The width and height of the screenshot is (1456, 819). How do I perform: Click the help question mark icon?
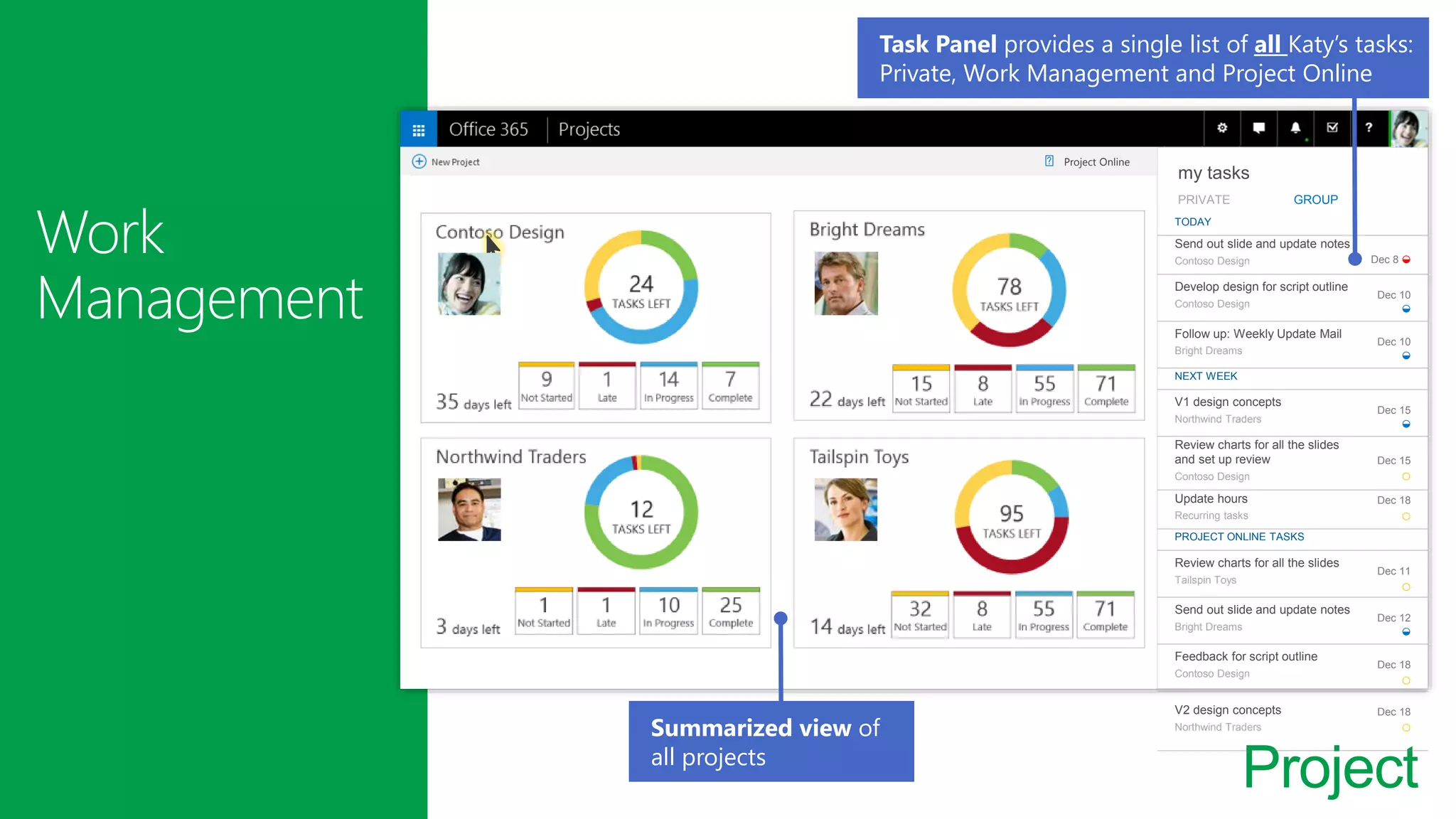click(x=1369, y=128)
